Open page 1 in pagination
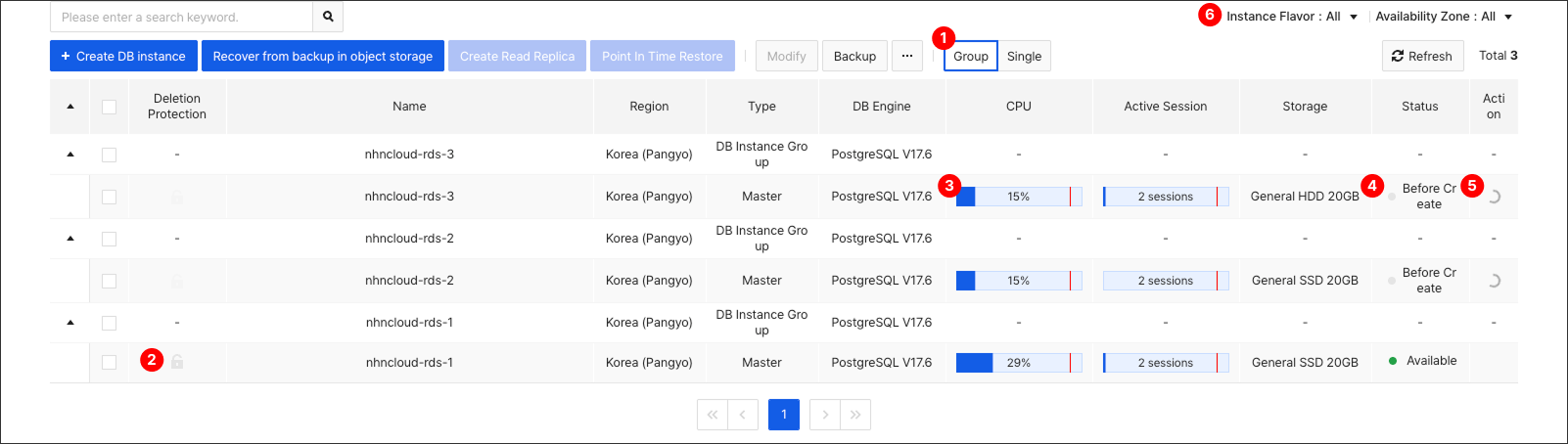 pos(784,415)
